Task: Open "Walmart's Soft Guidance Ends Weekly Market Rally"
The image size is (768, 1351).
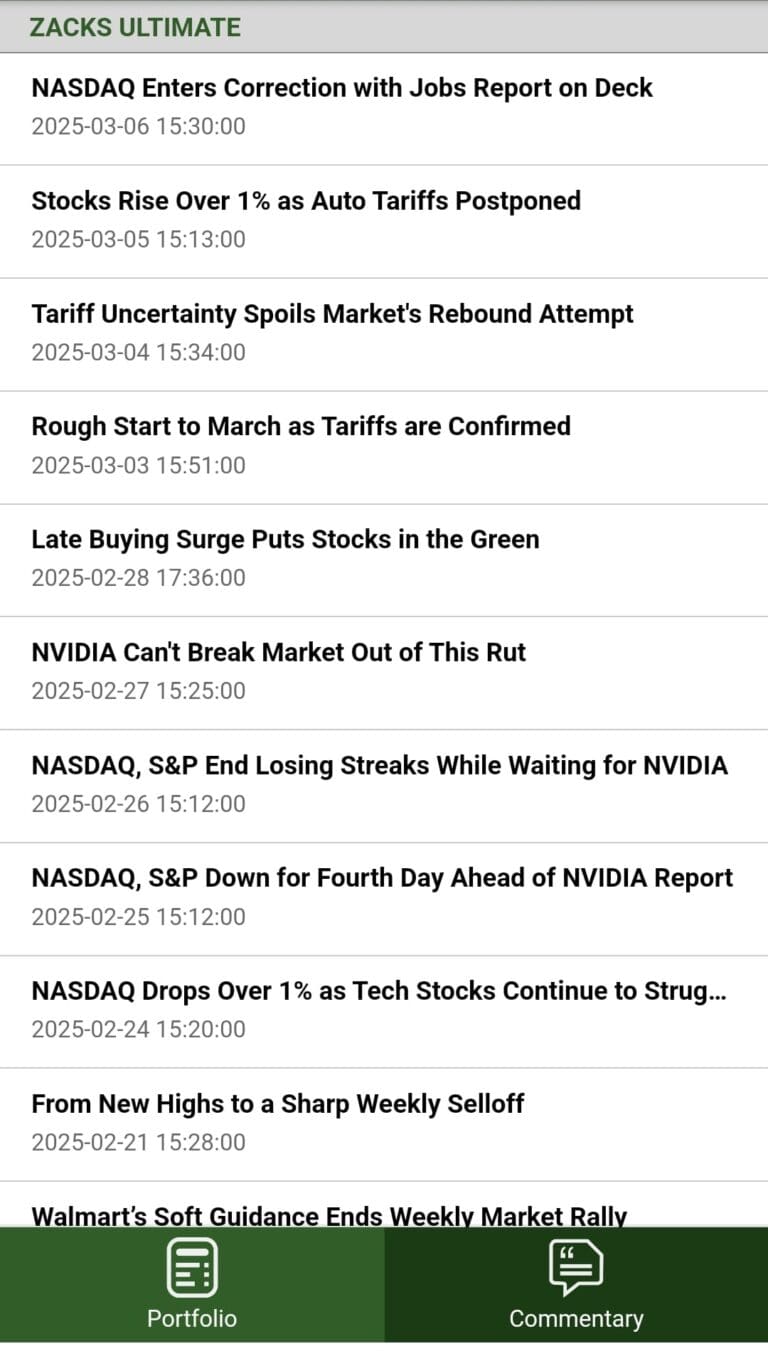Action: pyautogui.click(x=329, y=1216)
